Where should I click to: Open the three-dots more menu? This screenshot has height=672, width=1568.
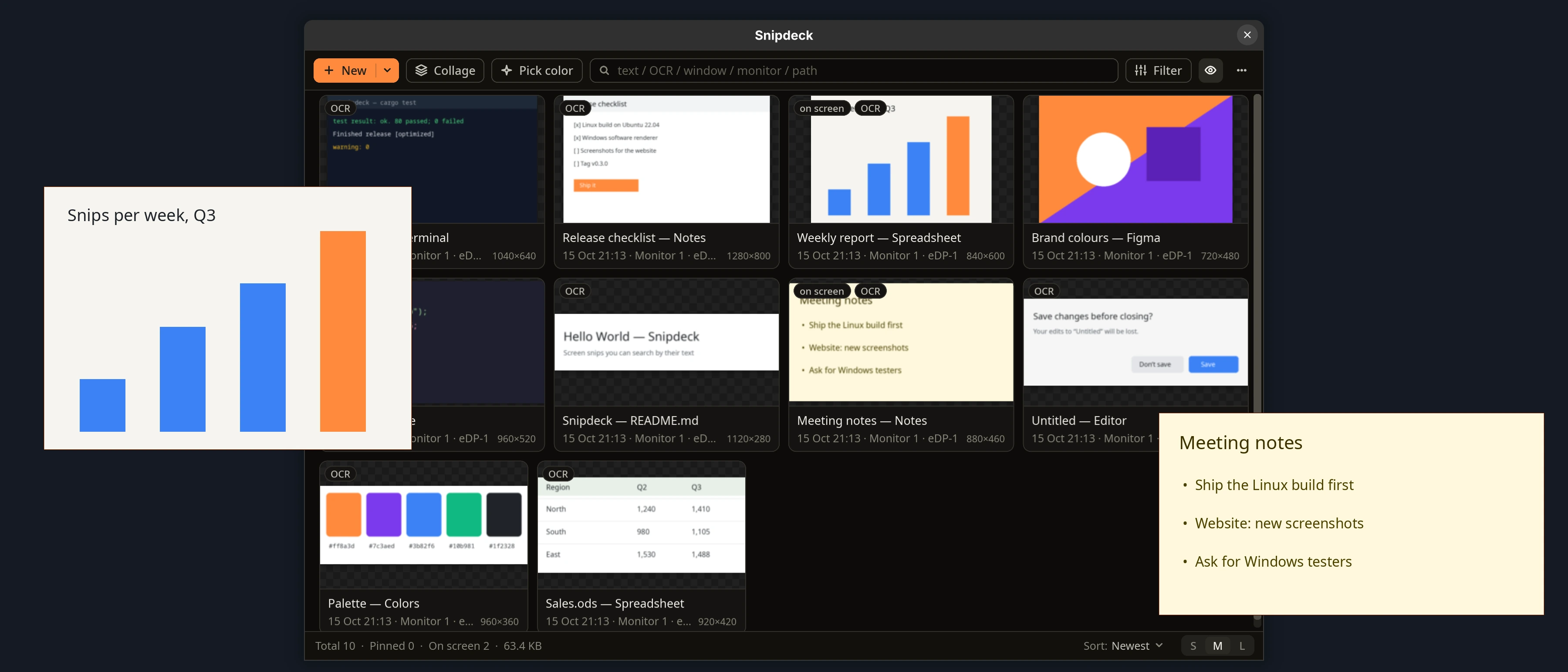[x=1241, y=71]
